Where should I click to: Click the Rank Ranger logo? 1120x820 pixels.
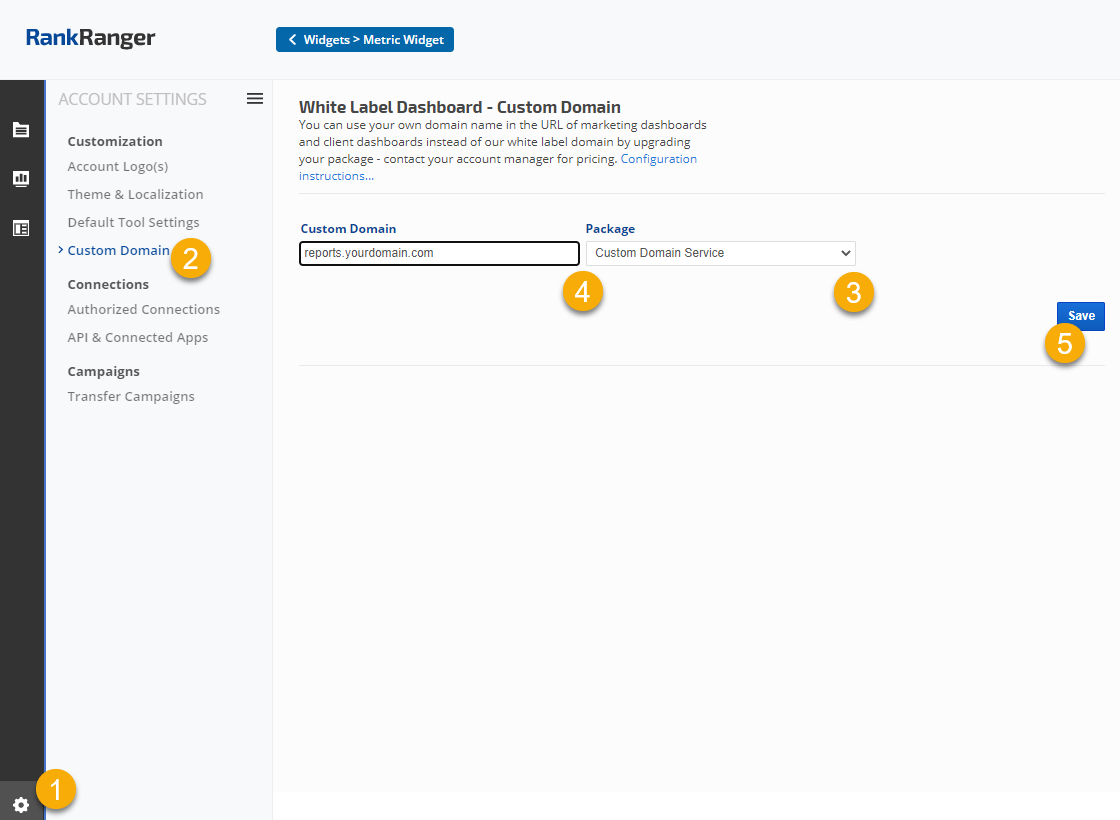click(91, 39)
